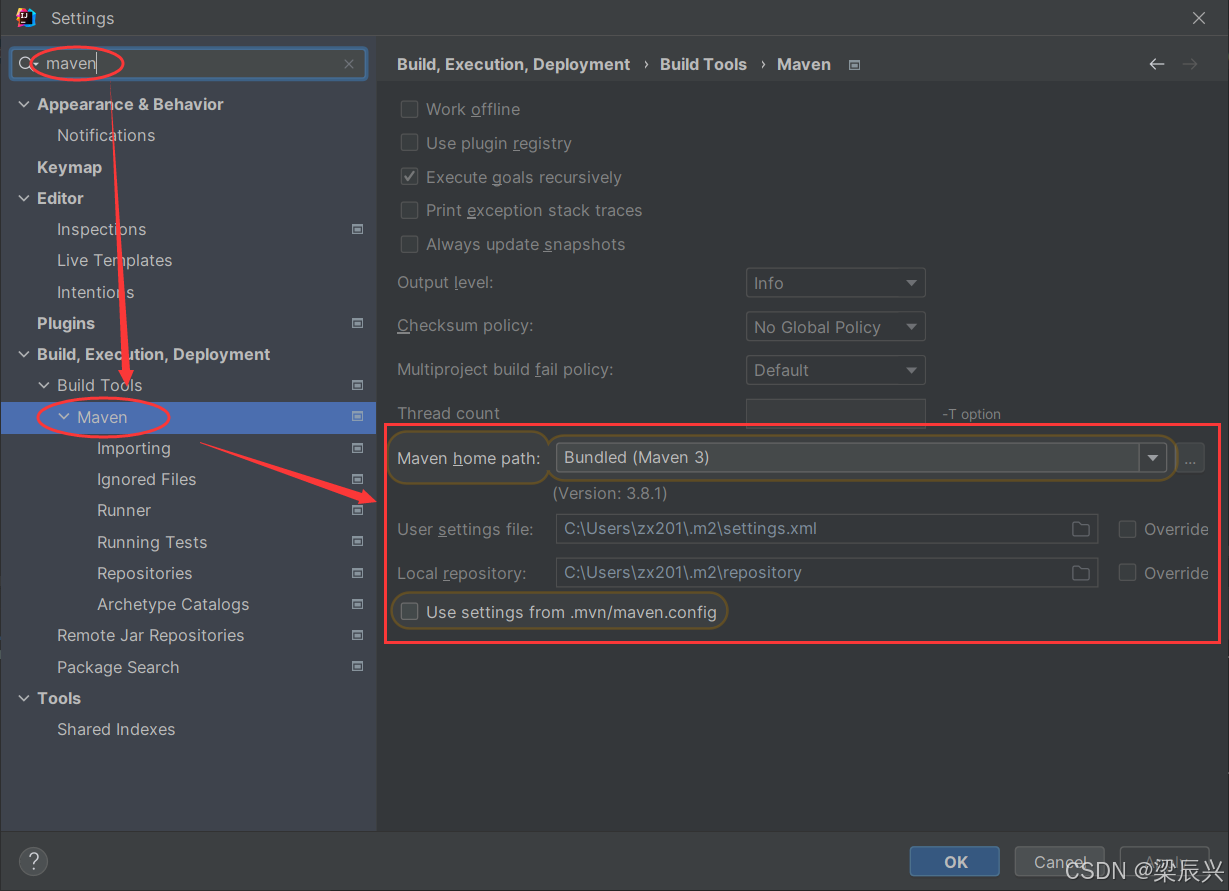Screen dimensions: 1229x891
Task: Select Live Templates page
Action: pos(114,260)
